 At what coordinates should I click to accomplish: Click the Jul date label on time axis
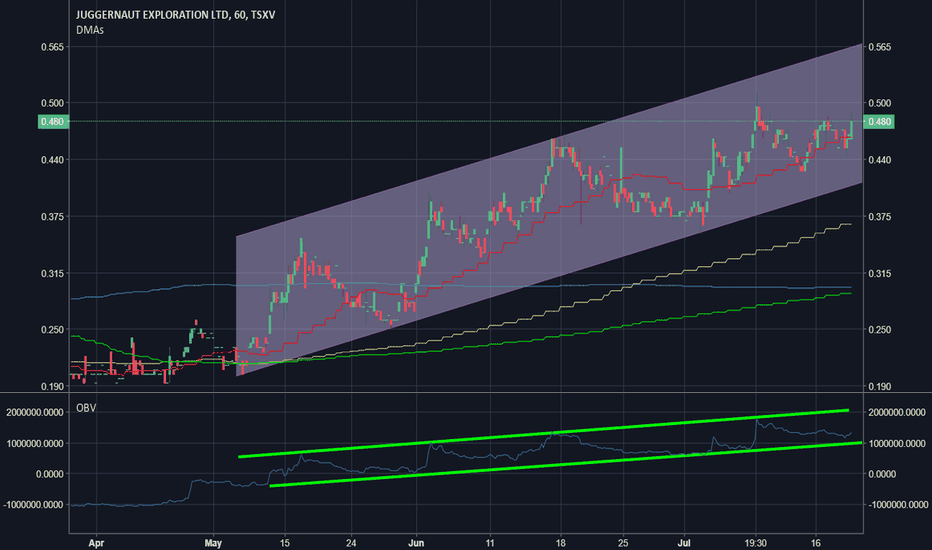pyautogui.click(x=684, y=543)
